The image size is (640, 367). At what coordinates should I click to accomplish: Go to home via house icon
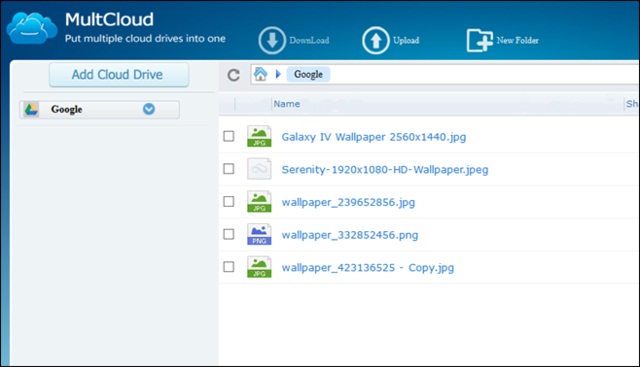[260, 74]
